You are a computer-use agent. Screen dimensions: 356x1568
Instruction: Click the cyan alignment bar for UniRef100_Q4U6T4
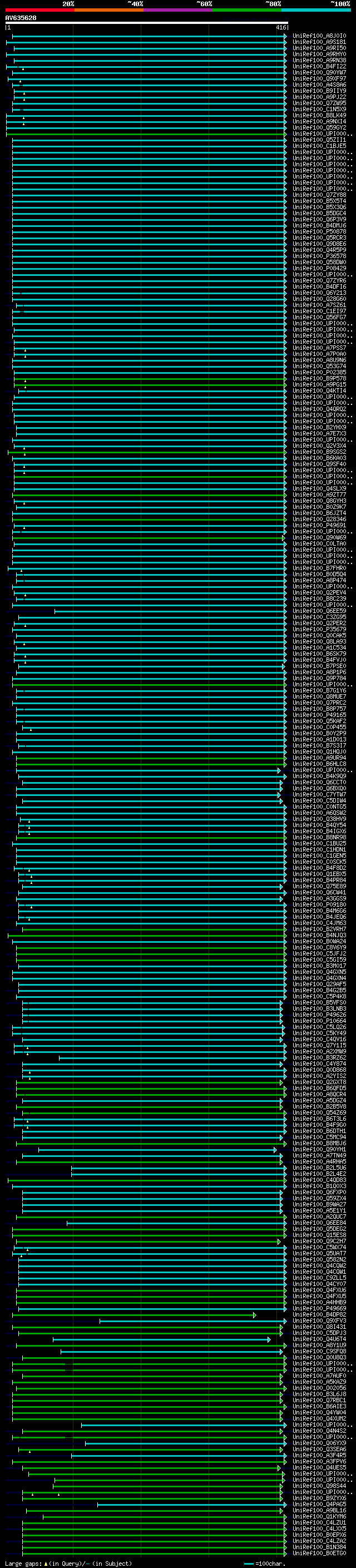tap(161, 1339)
